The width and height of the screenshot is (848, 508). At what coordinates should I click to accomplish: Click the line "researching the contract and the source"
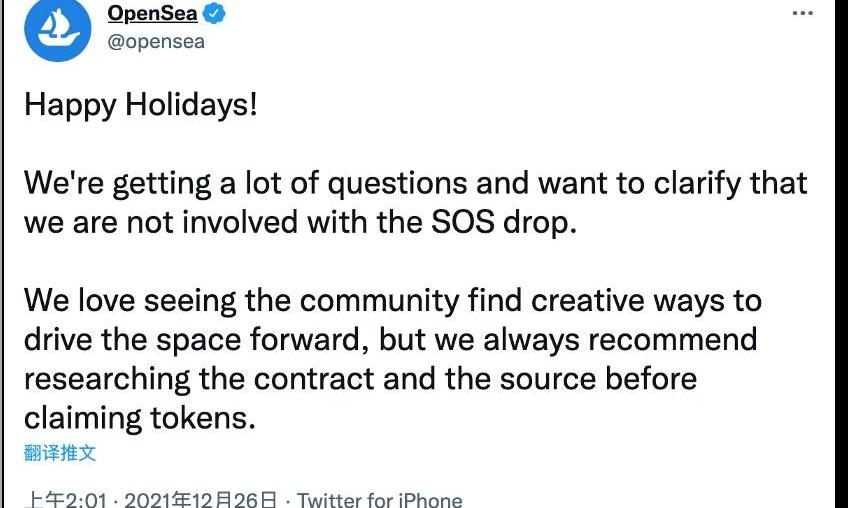point(360,378)
